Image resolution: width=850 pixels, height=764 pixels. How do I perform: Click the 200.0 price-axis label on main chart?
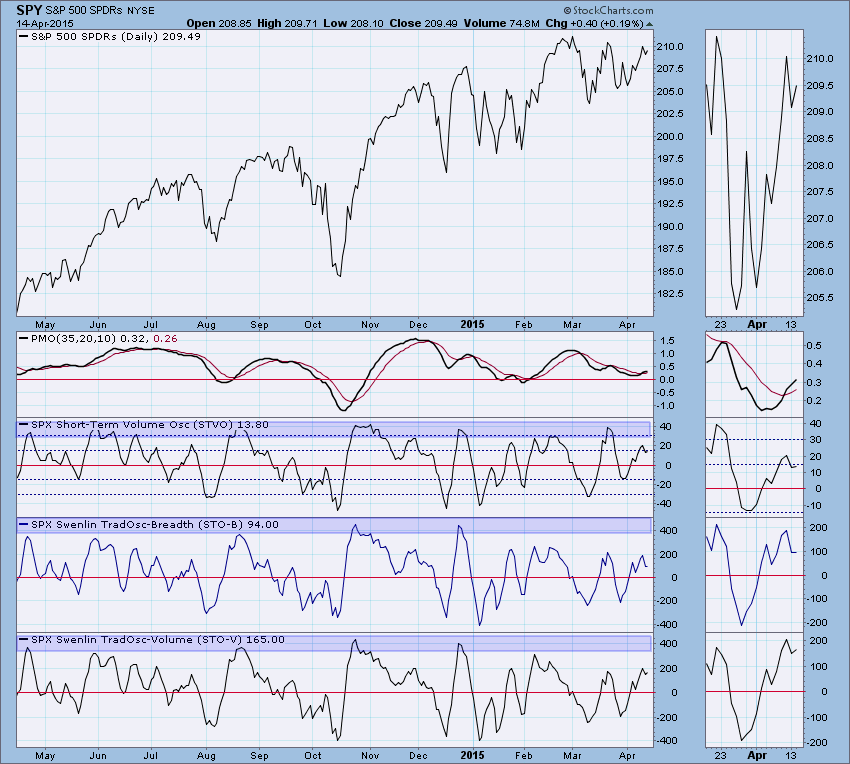pyautogui.click(x=671, y=136)
